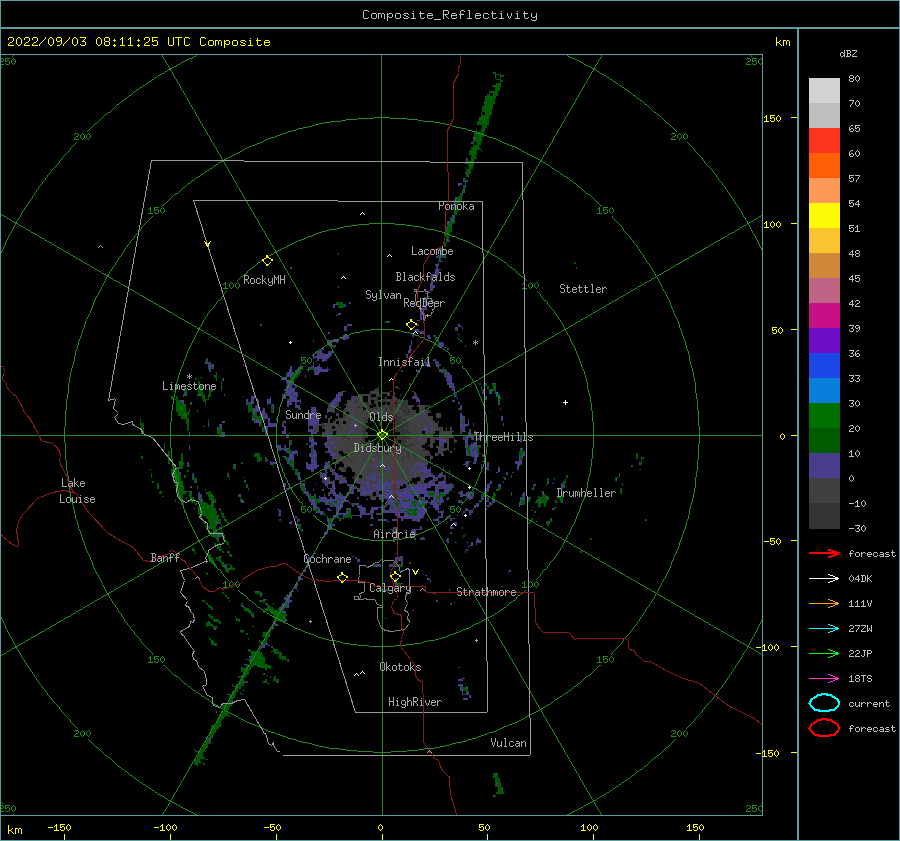Viewport: 900px width, 841px height.
Task: Select the orange 111V arrow legend icon
Action: [824, 603]
